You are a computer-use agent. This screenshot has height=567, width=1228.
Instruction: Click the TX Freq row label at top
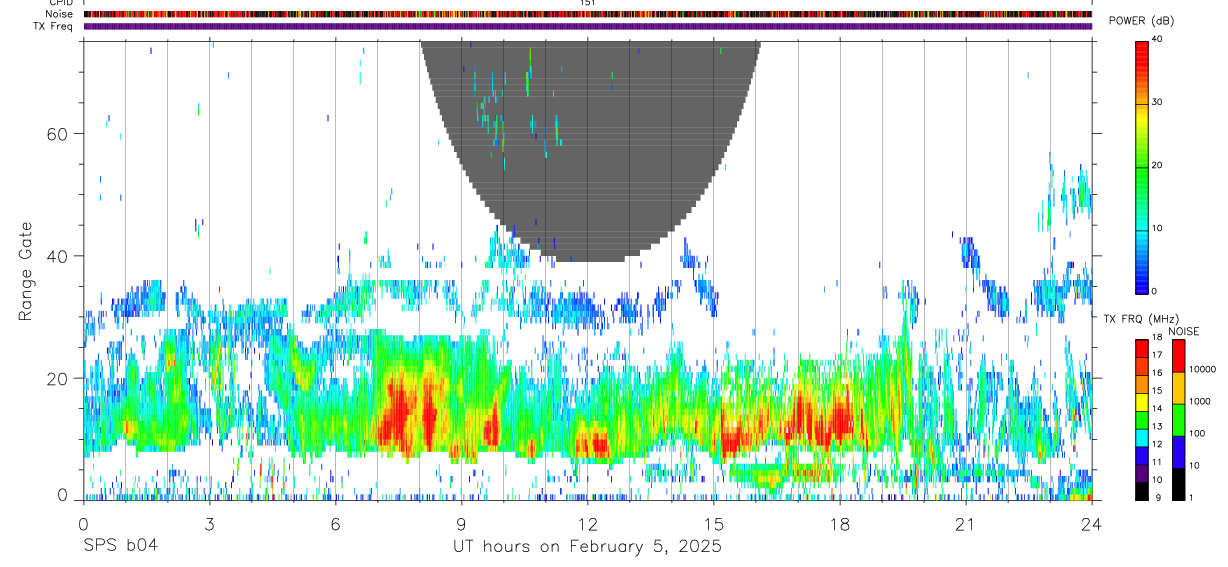pyautogui.click(x=54, y=26)
